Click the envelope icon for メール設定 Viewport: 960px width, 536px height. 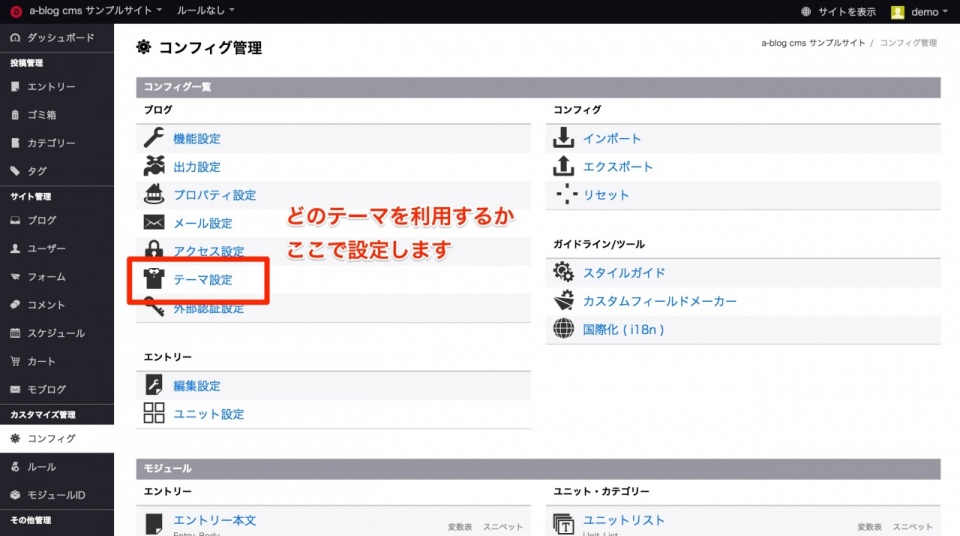coord(154,222)
